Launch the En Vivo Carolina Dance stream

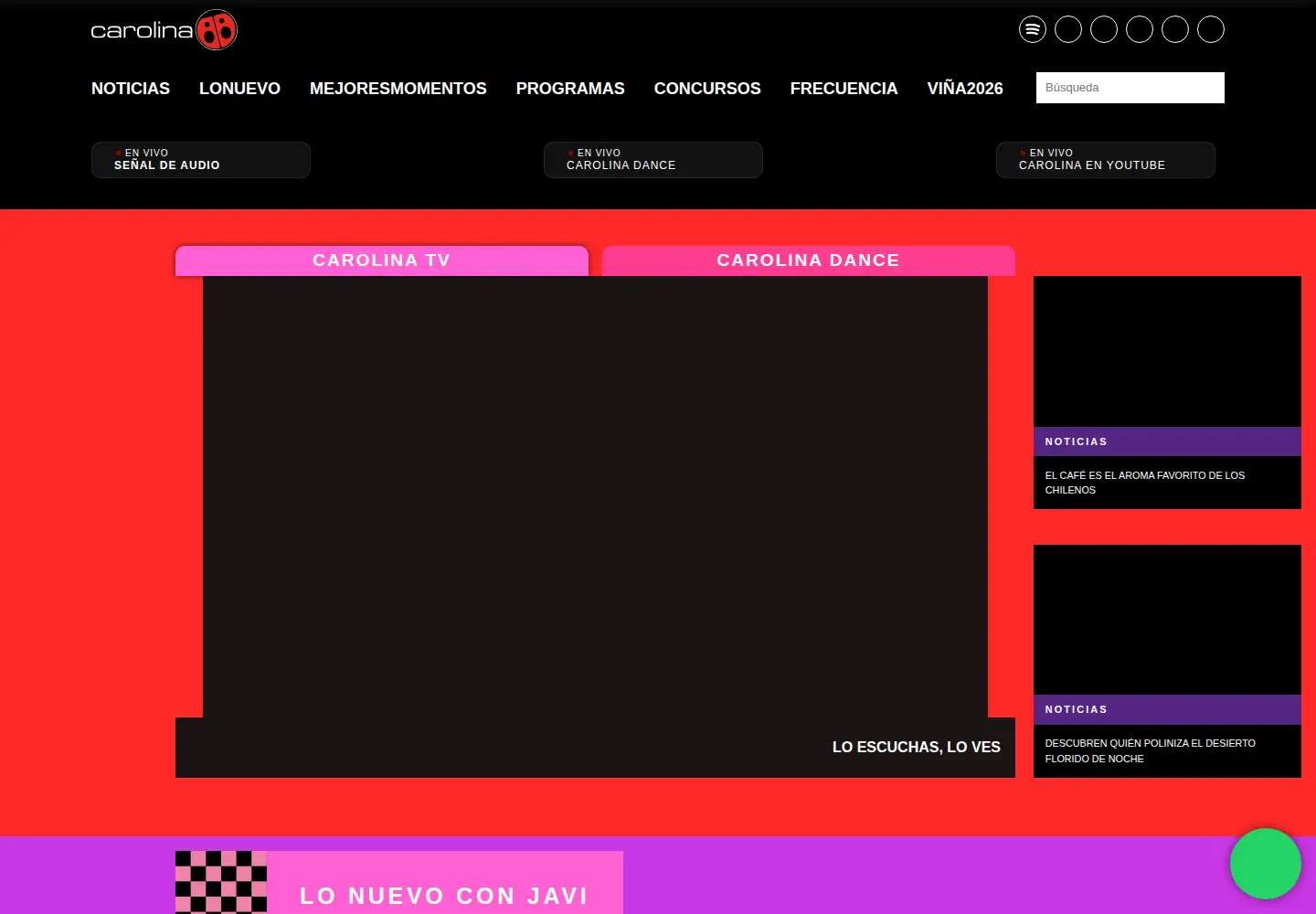tap(653, 160)
